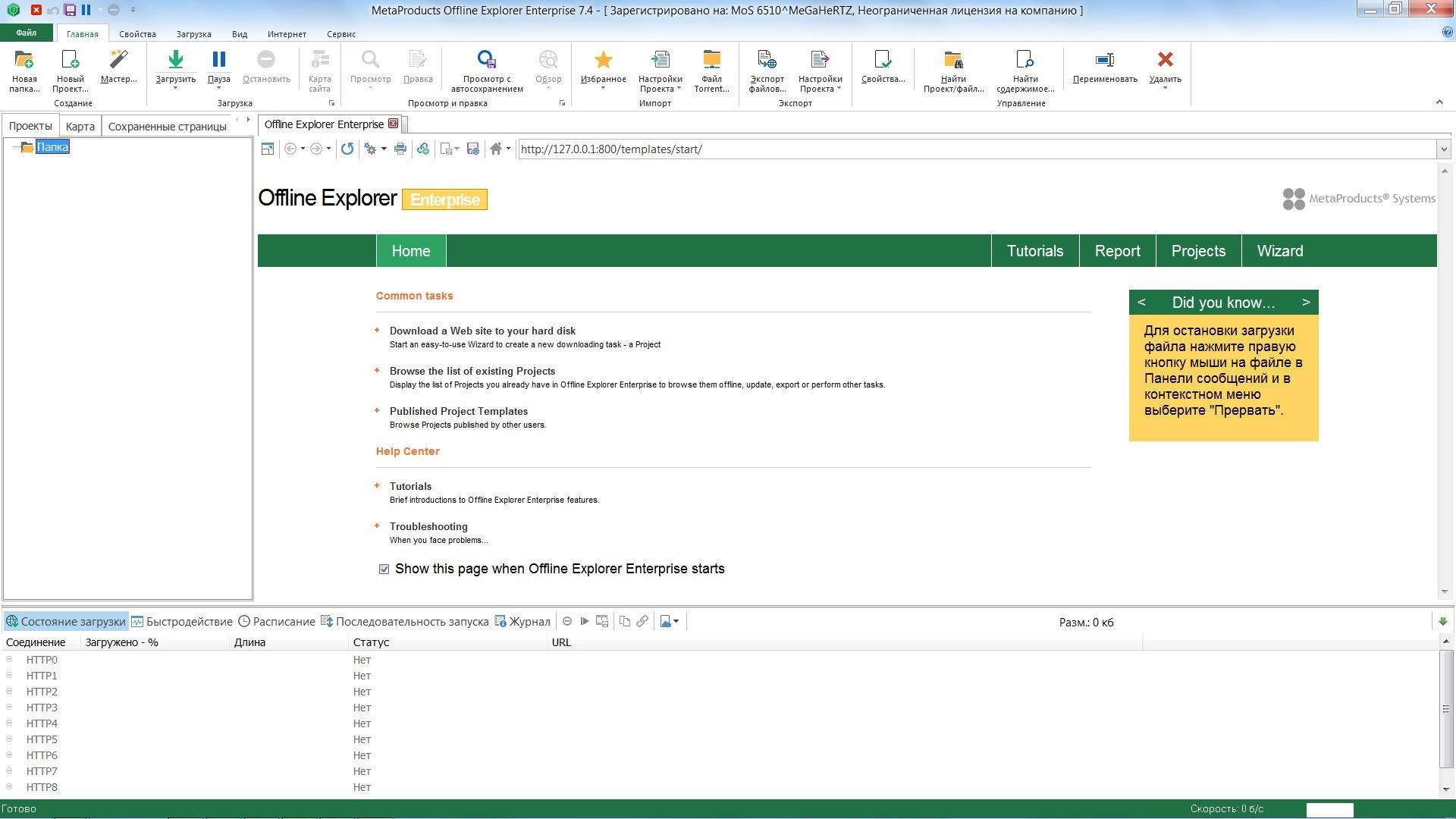Click the save page icon in browser toolbar
This screenshot has width=1456, height=819.
(473, 149)
